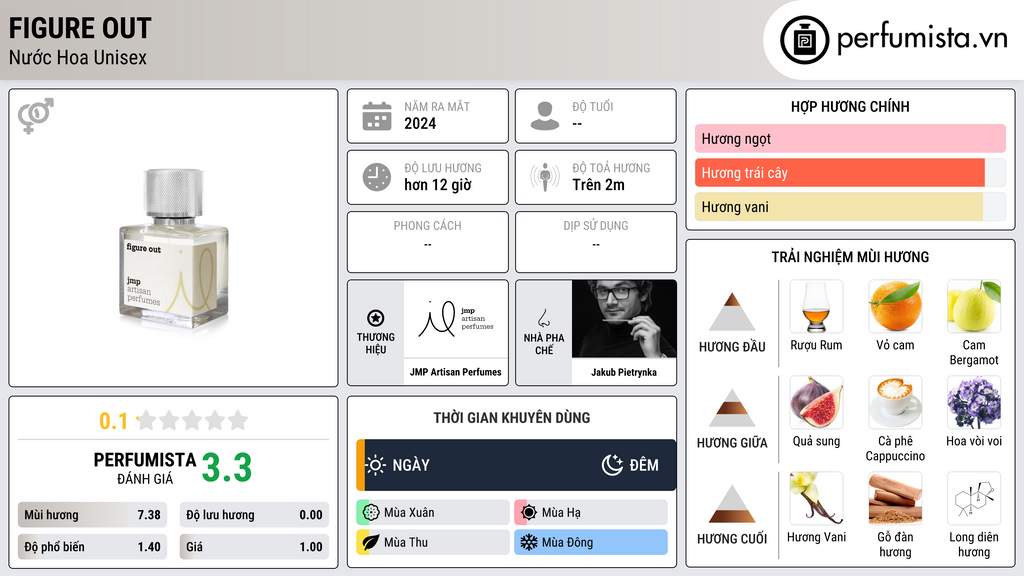Click the Hương vani accord bar

click(850, 207)
